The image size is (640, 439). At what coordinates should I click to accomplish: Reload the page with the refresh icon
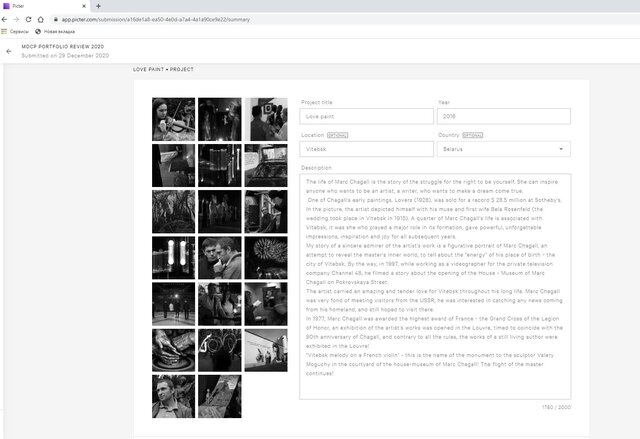pos(28,19)
